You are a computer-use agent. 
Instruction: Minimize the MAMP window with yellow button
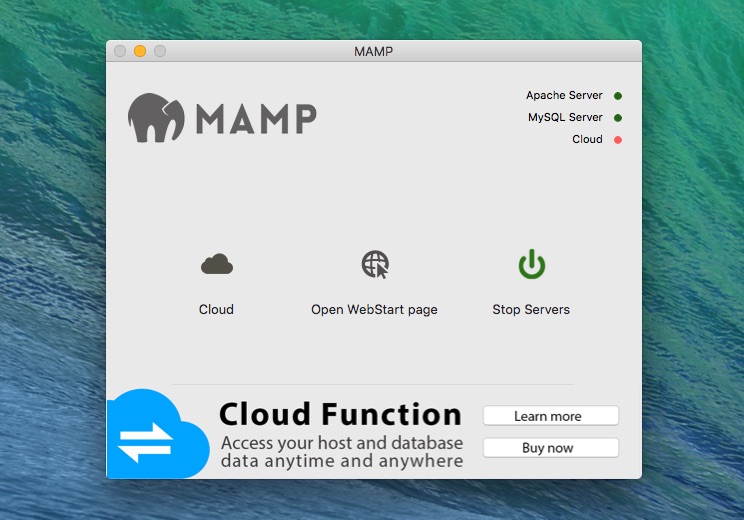(x=140, y=51)
